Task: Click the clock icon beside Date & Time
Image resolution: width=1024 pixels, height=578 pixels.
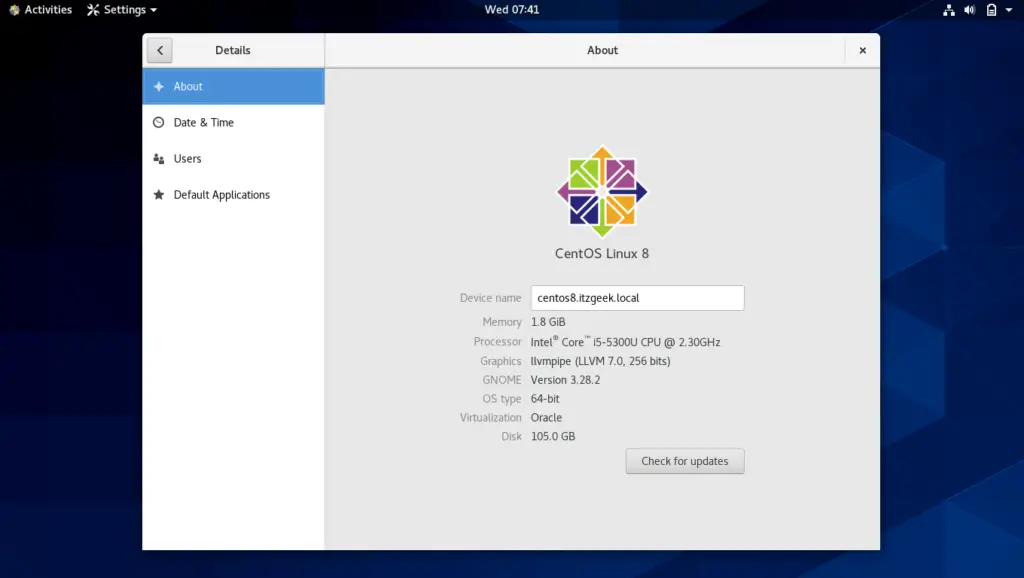Action: (160, 122)
